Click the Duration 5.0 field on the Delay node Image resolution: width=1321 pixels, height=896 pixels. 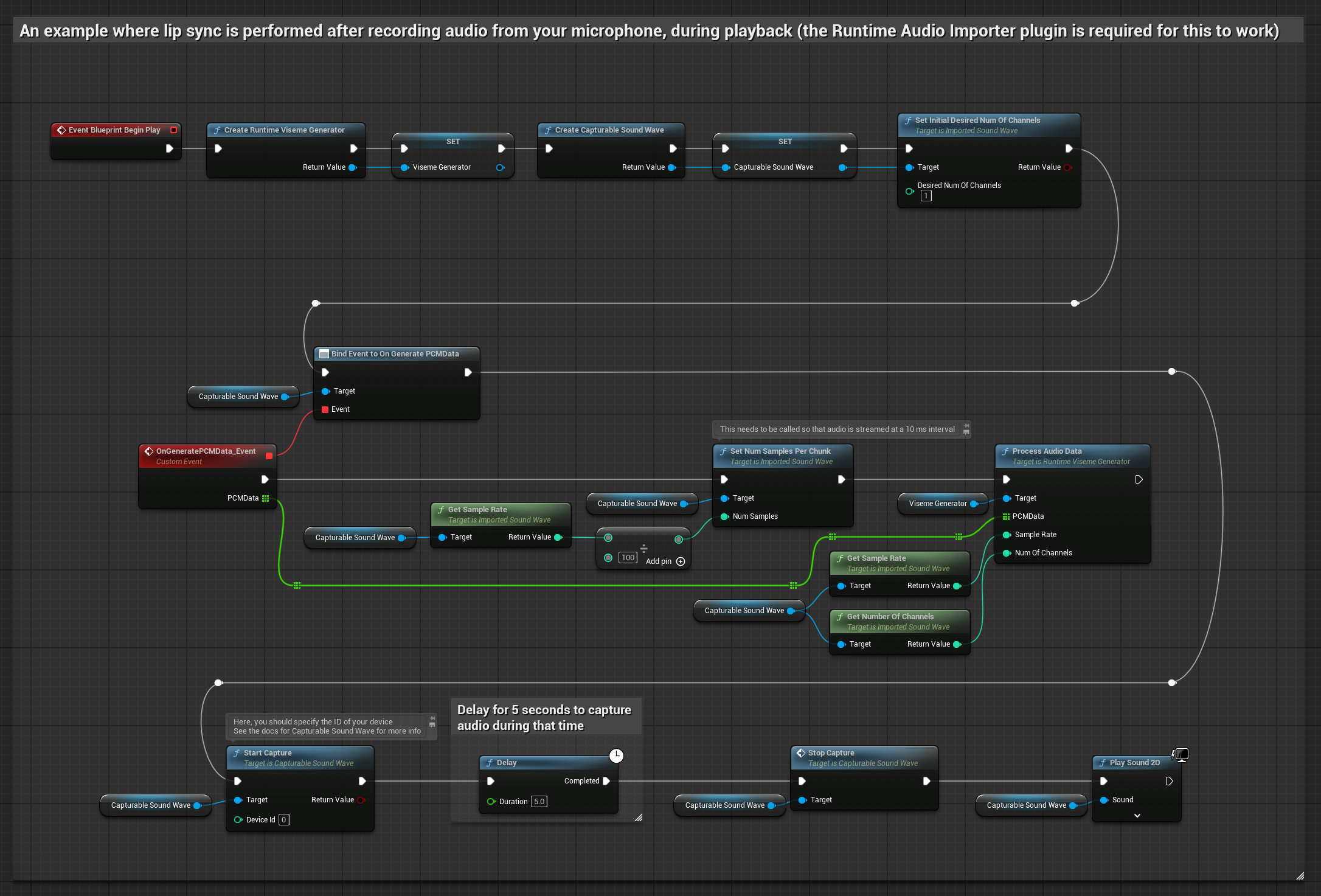click(x=539, y=802)
